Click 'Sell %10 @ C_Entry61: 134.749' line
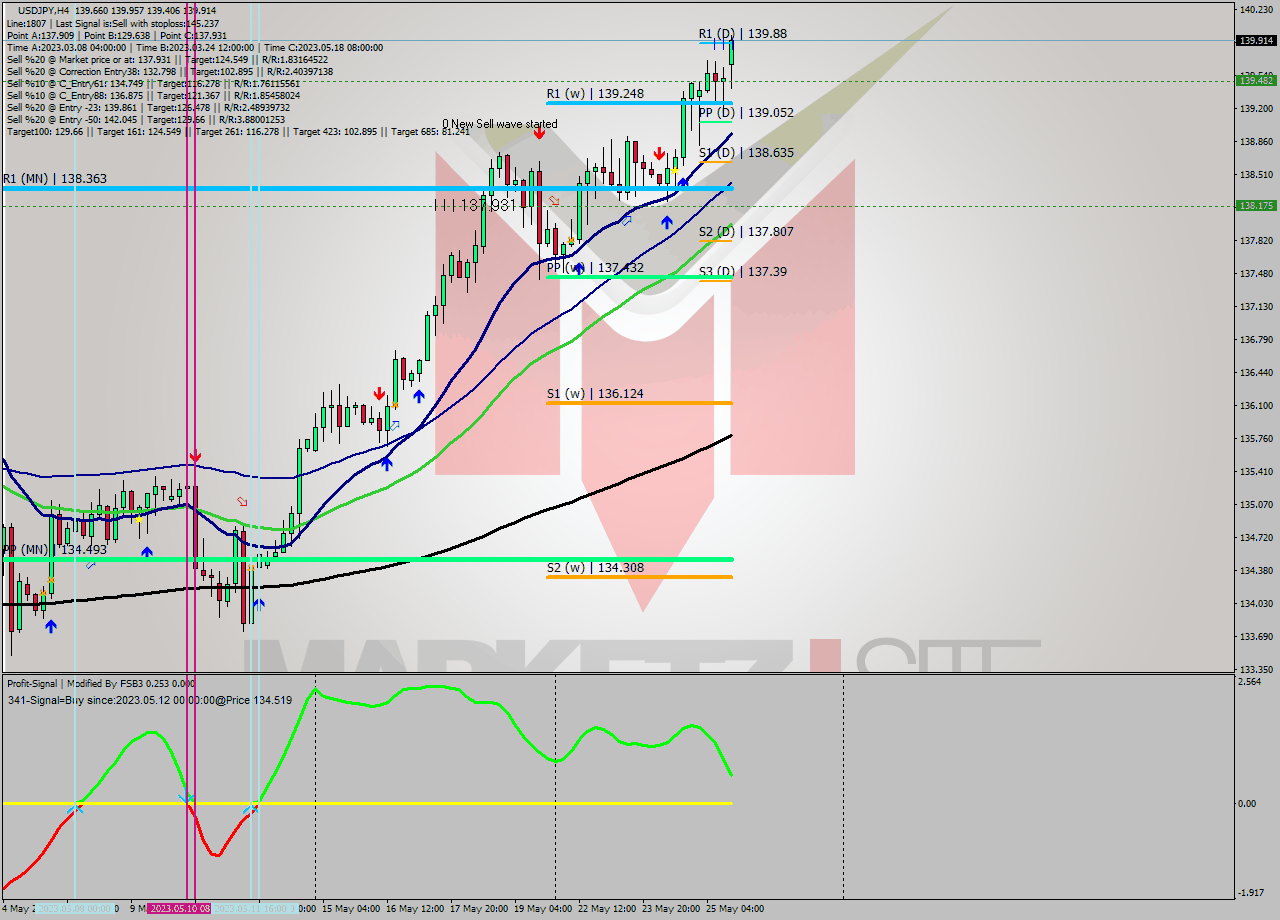This screenshot has width=1280, height=920. 153,84
